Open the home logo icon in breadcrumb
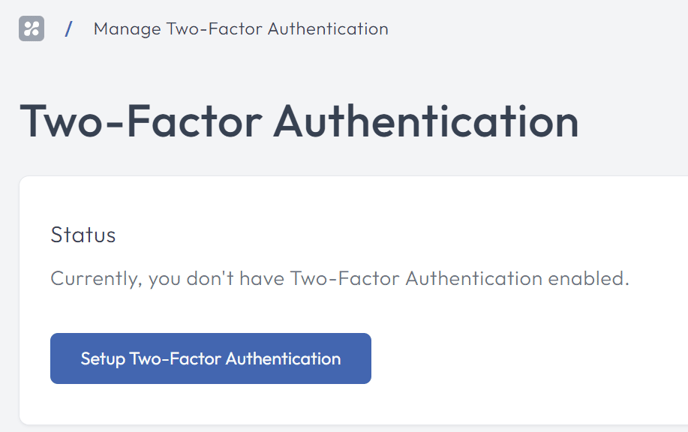688x432 pixels. [31, 29]
